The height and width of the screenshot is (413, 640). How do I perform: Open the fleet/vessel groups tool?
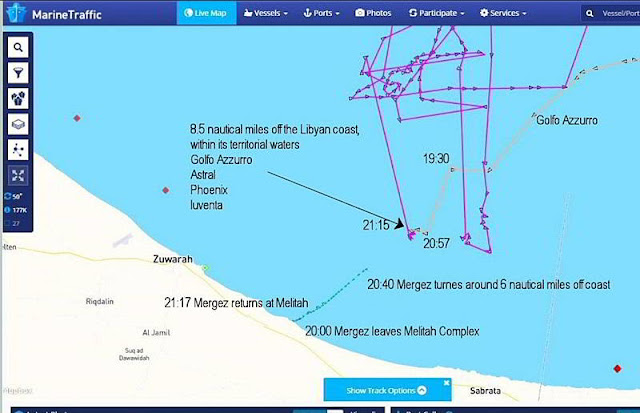pos(18,99)
